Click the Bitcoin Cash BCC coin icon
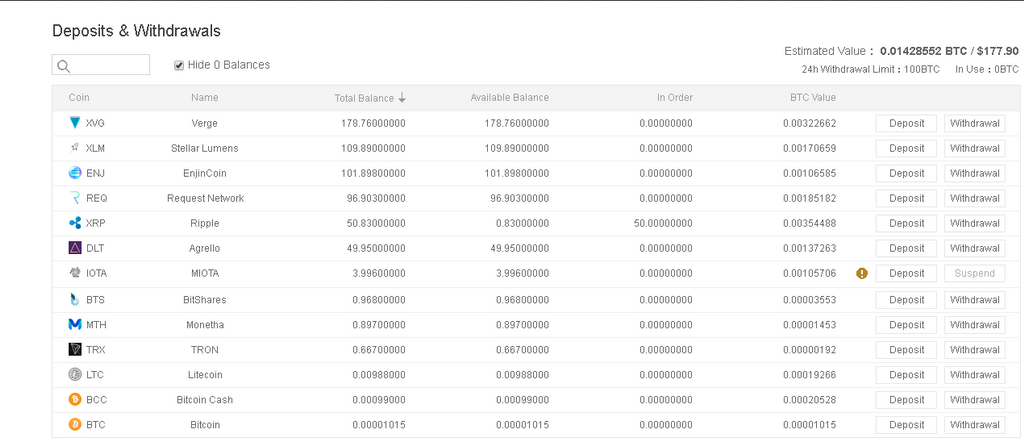The height and width of the screenshot is (443, 1024). 75,399
